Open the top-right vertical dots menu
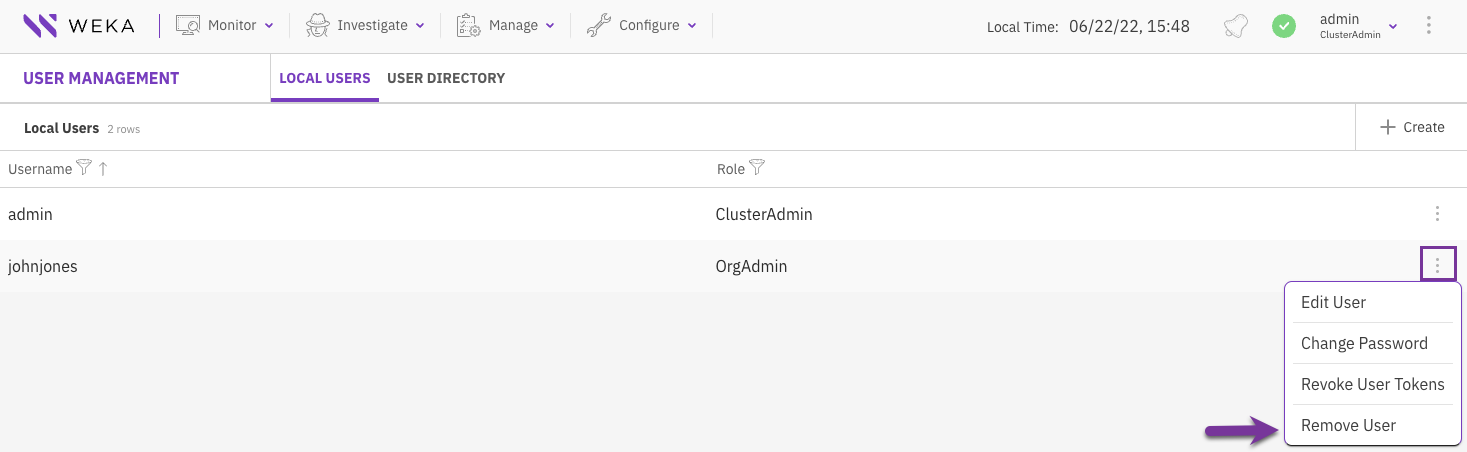The image size is (1467, 452). coord(1427,26)
